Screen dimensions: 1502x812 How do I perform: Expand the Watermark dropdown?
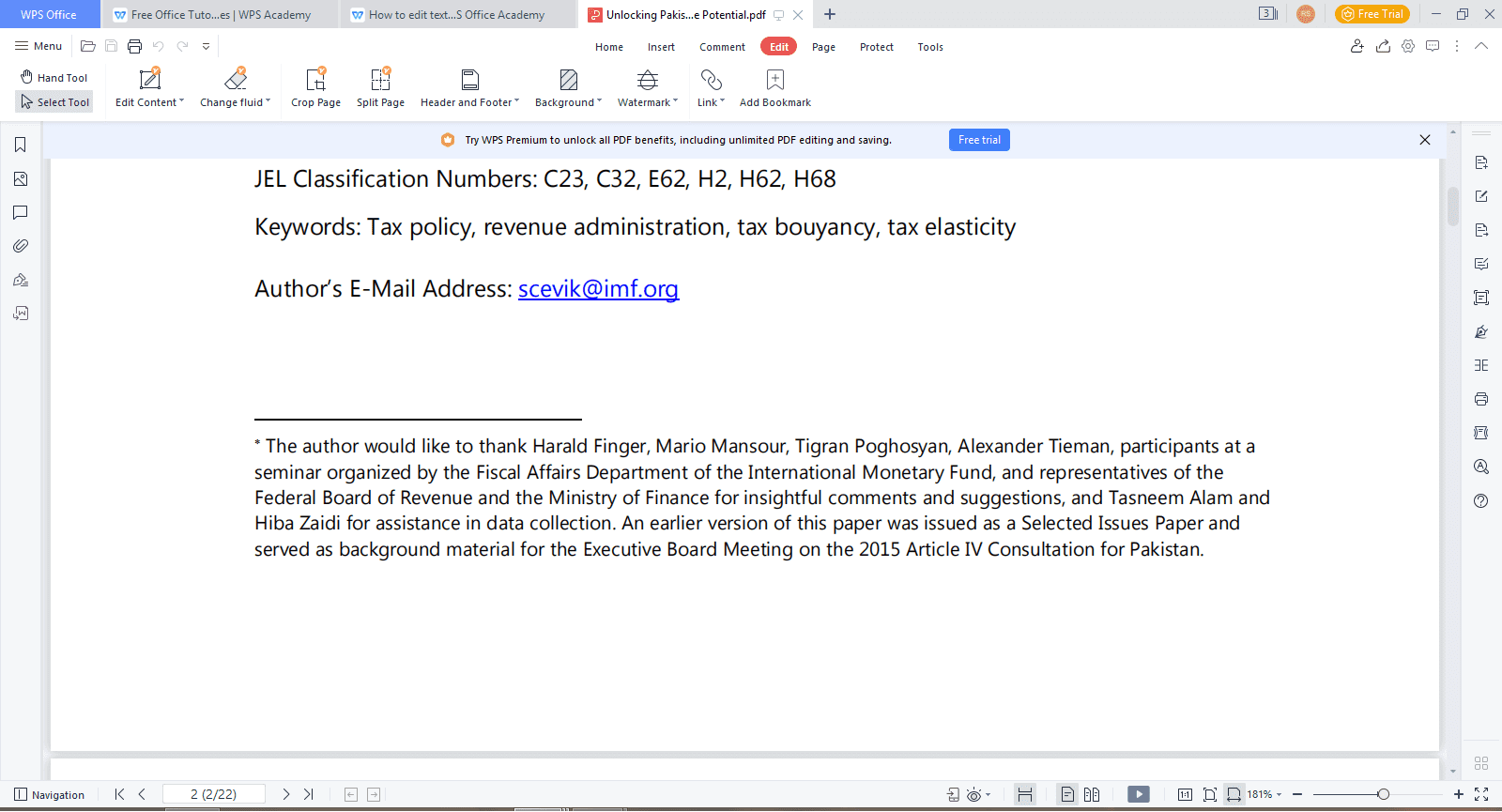pos(648,102)
